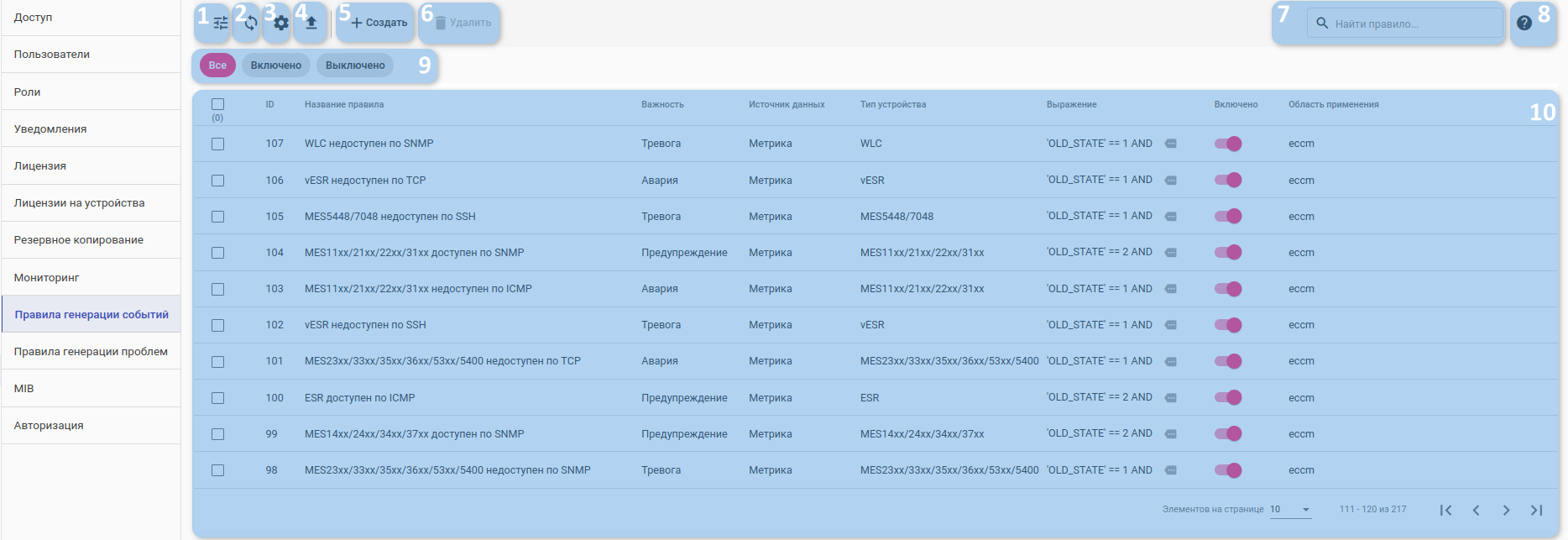The width and height of the screenshot is (1568, 540).
Task: Click the Создать button
Action: [x=379, y=24]
